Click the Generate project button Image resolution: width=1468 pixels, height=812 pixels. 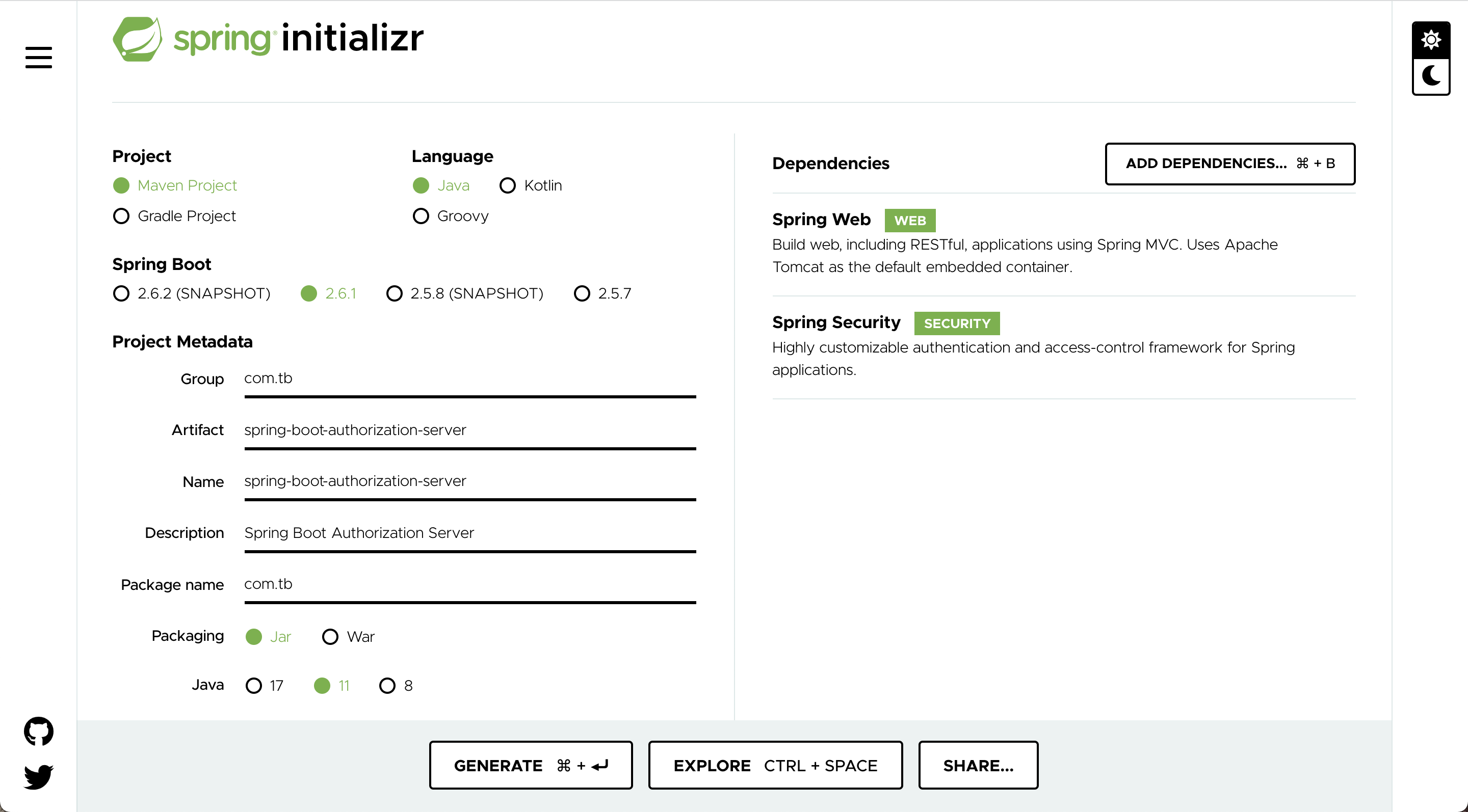[531, 765]
